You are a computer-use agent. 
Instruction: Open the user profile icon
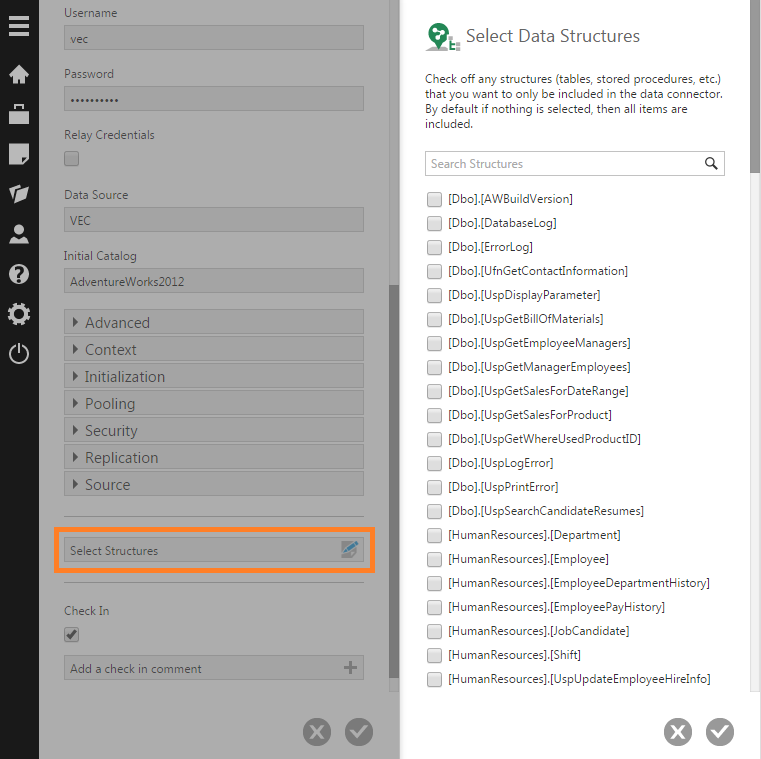point(19,234)
